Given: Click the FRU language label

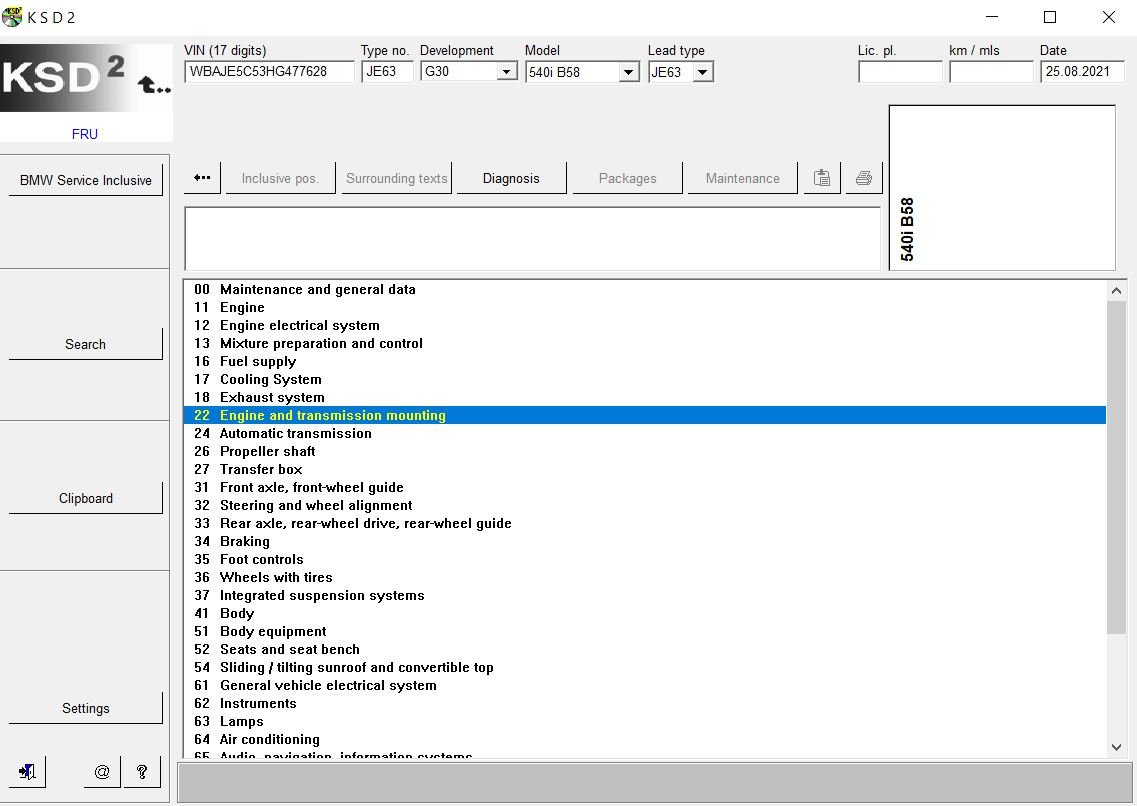Looking at the screenshot, I should point(85,134).
